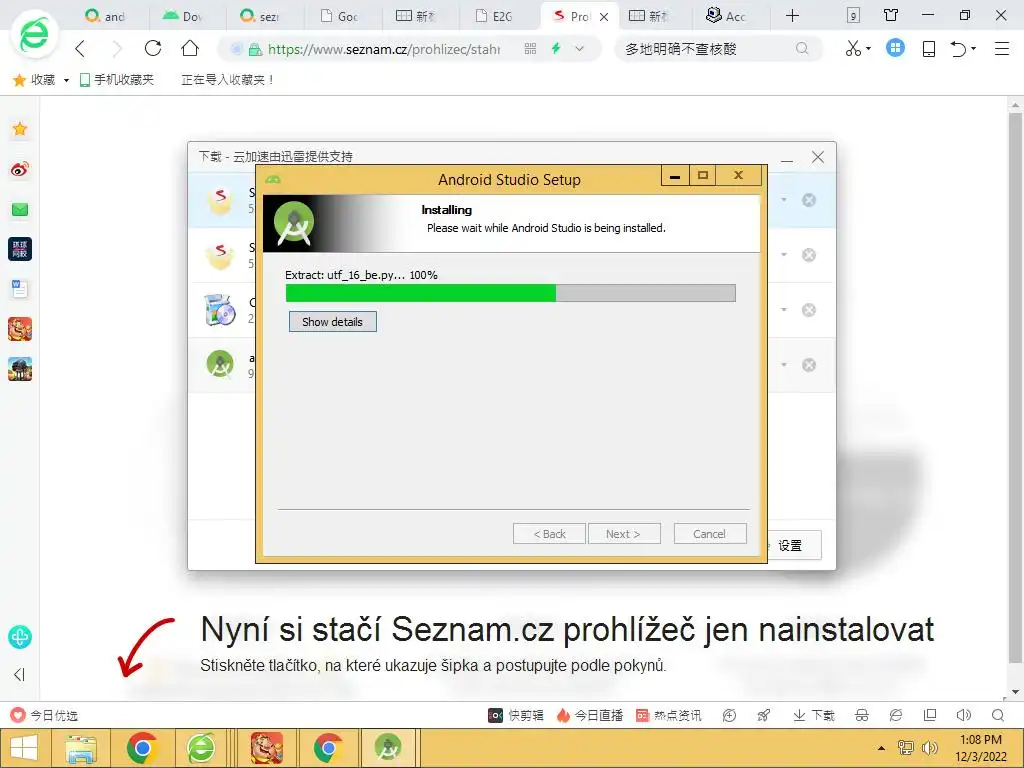Image resolution: width=1024 pixels, height=768 pixels.
Task: Click the status bar zoom magnifier icon
Action: click(x=997, y=715)
